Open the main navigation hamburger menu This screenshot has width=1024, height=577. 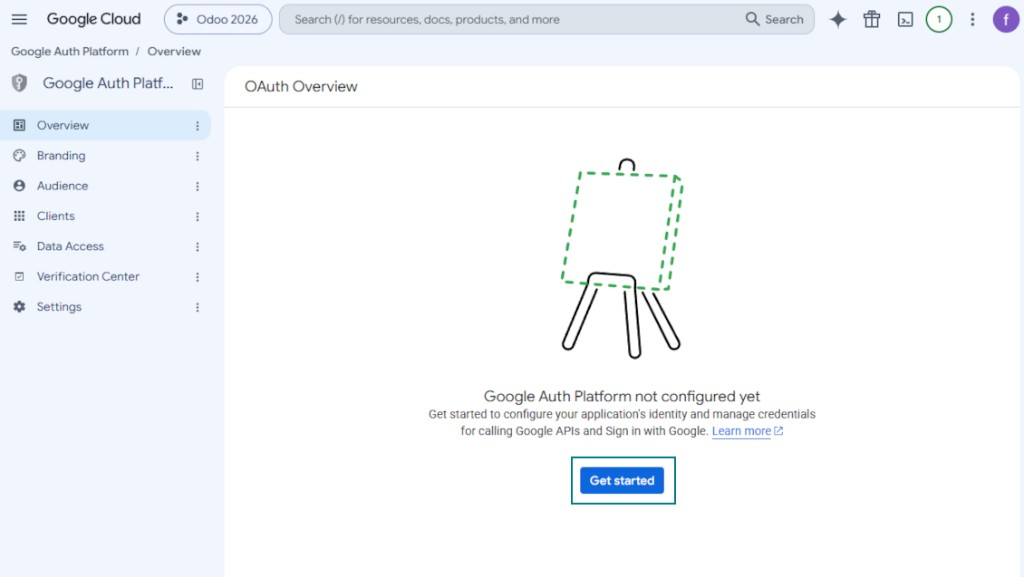(x=19, y=19)
